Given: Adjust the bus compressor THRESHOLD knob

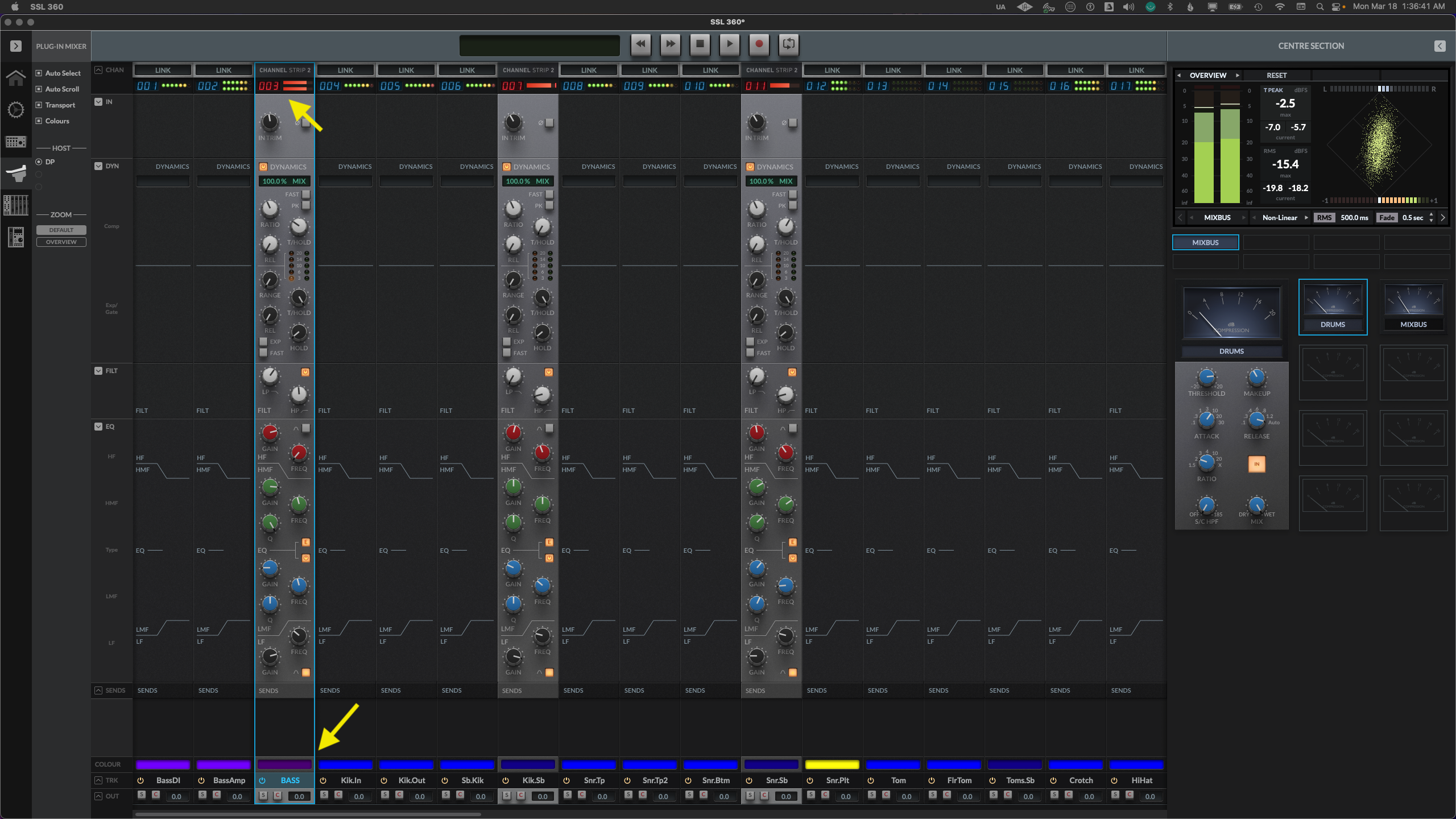Looking at the screenshot, I should tap(1206, 378).
